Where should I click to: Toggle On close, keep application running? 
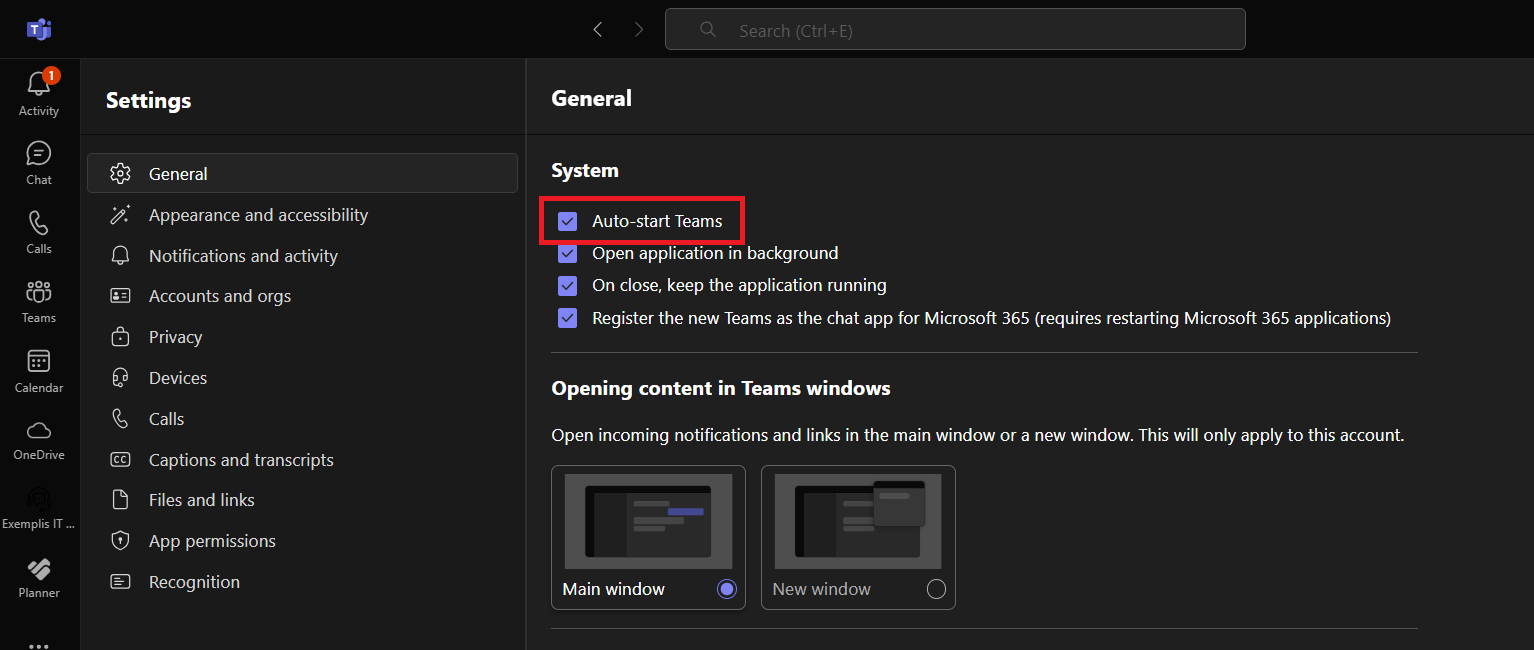(568, 286)
